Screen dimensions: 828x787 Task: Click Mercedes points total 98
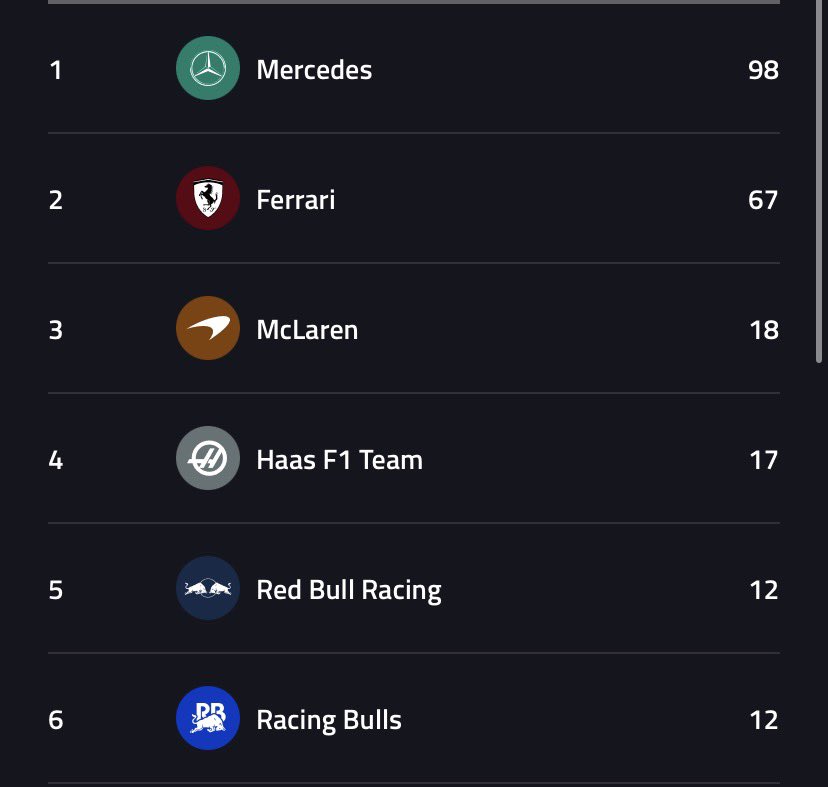pyautogui.click(x=763, y=70)
